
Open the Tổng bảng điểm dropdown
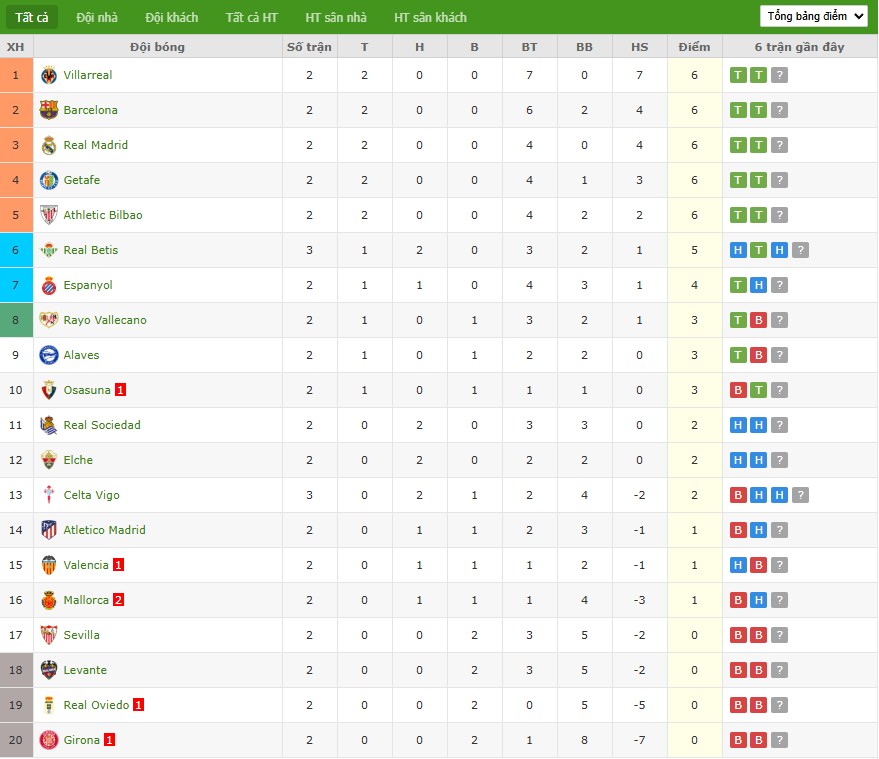pos(814,16)
